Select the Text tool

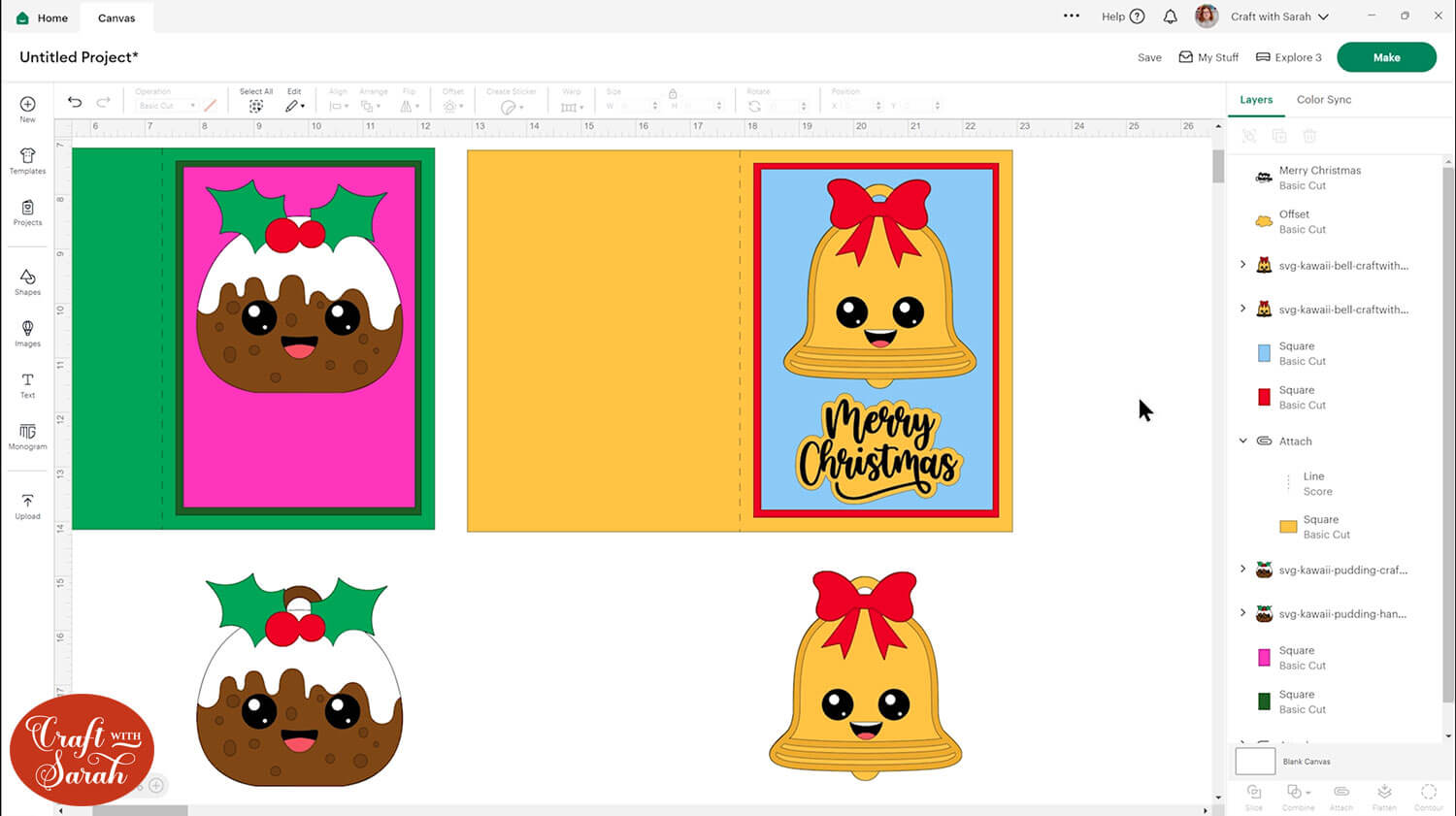point(27,385)
